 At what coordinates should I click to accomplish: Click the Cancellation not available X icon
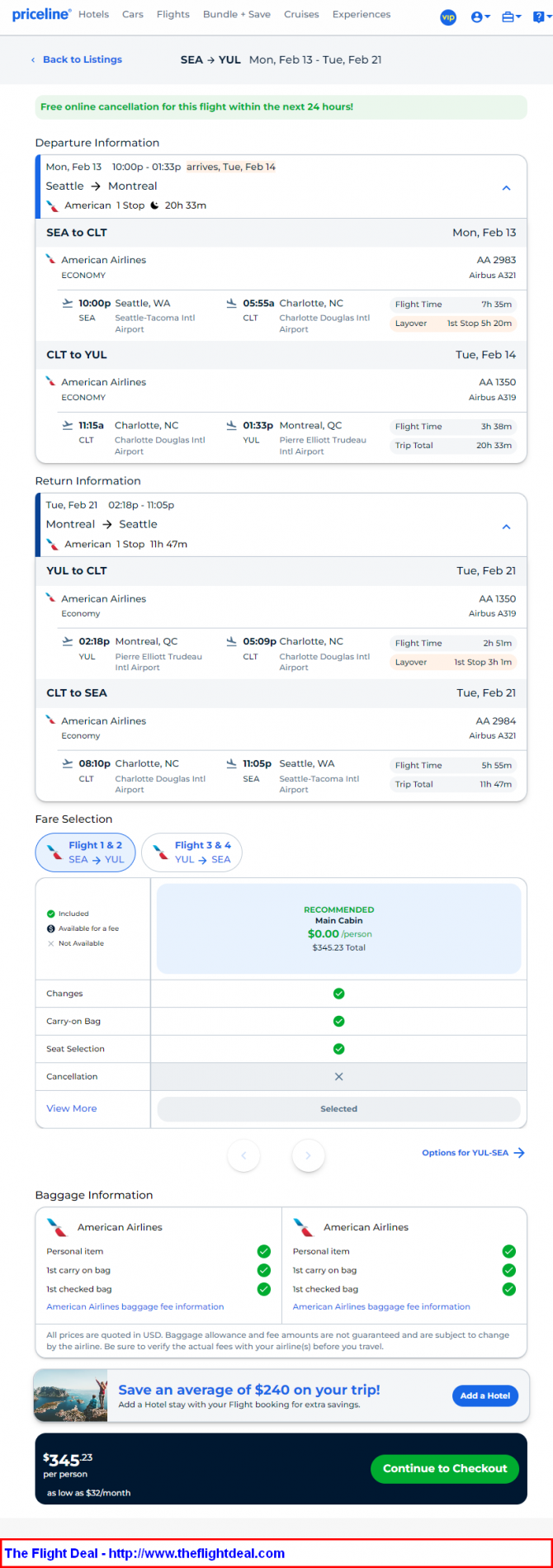click(338, 1077)
